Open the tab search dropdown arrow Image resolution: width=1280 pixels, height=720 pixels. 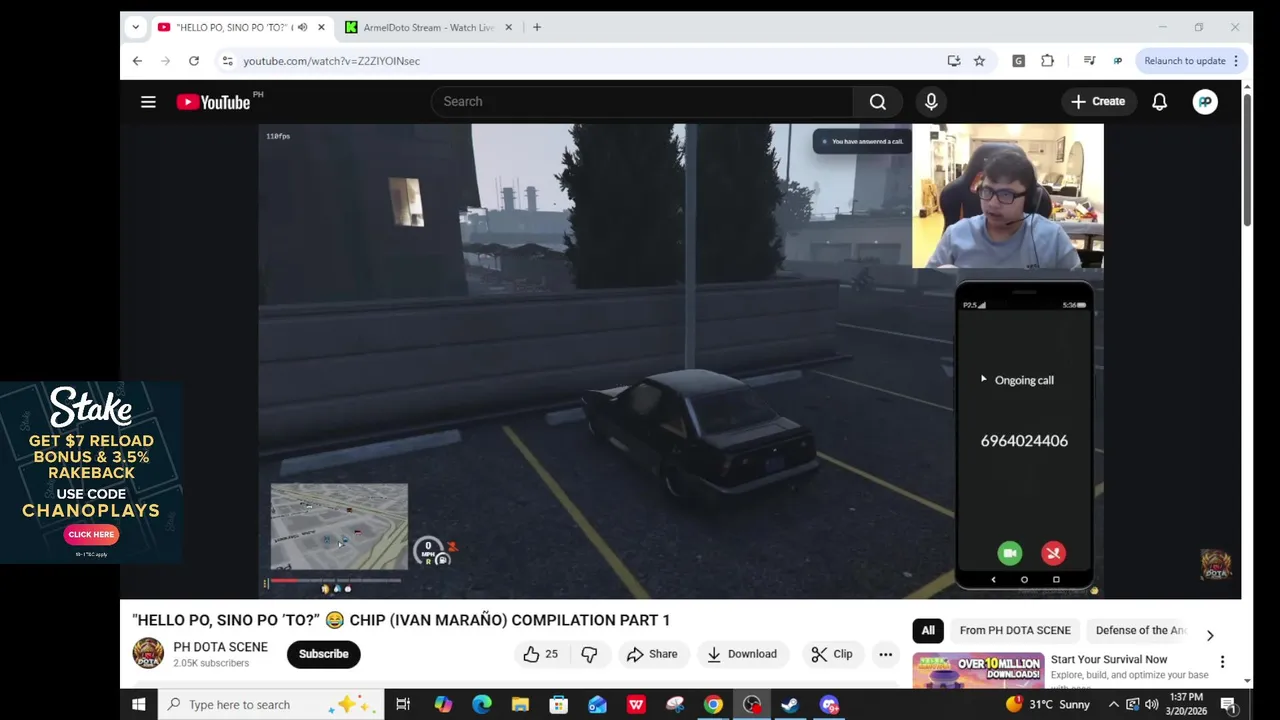pyautogui.click(x=135, y=27)
